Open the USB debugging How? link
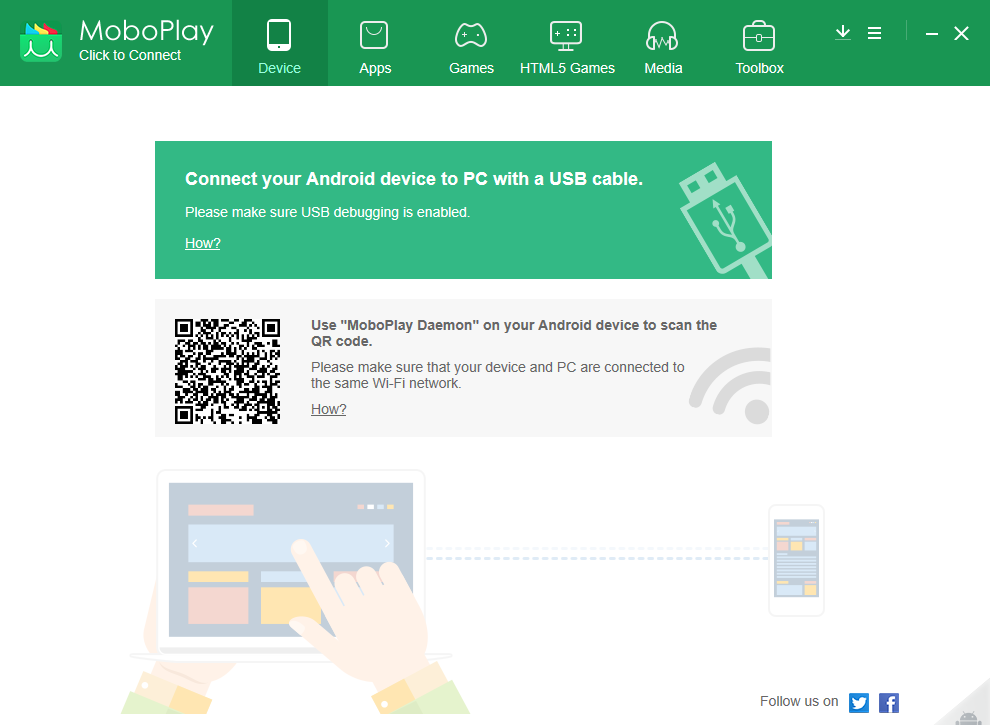This screenshot has width=990, height=725. point(202,243)
